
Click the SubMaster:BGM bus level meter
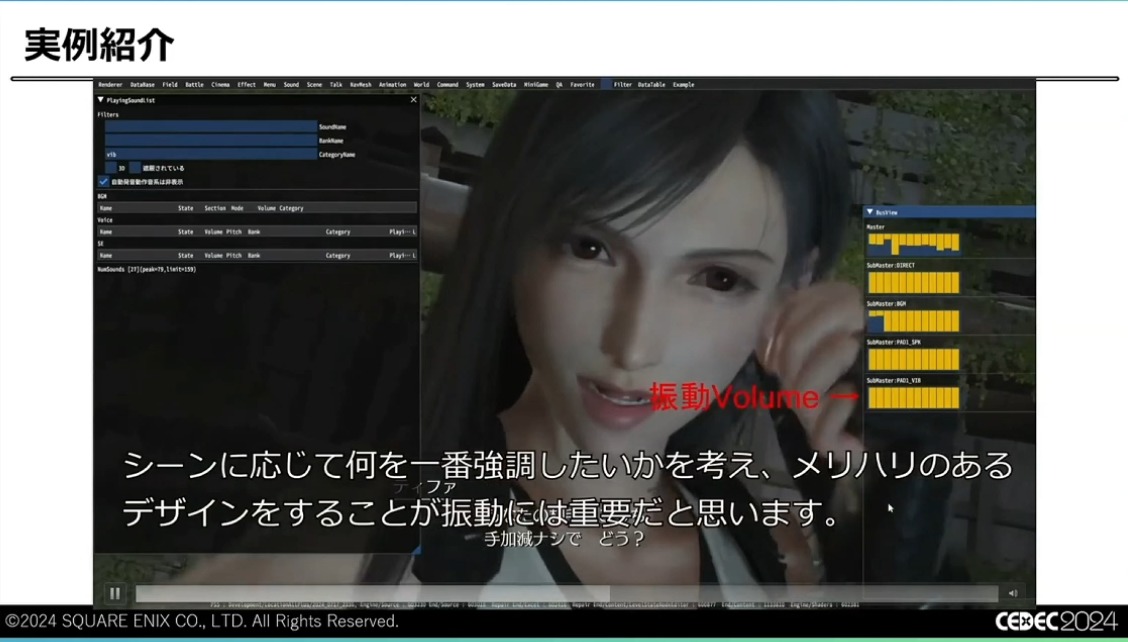pos(914,321)
